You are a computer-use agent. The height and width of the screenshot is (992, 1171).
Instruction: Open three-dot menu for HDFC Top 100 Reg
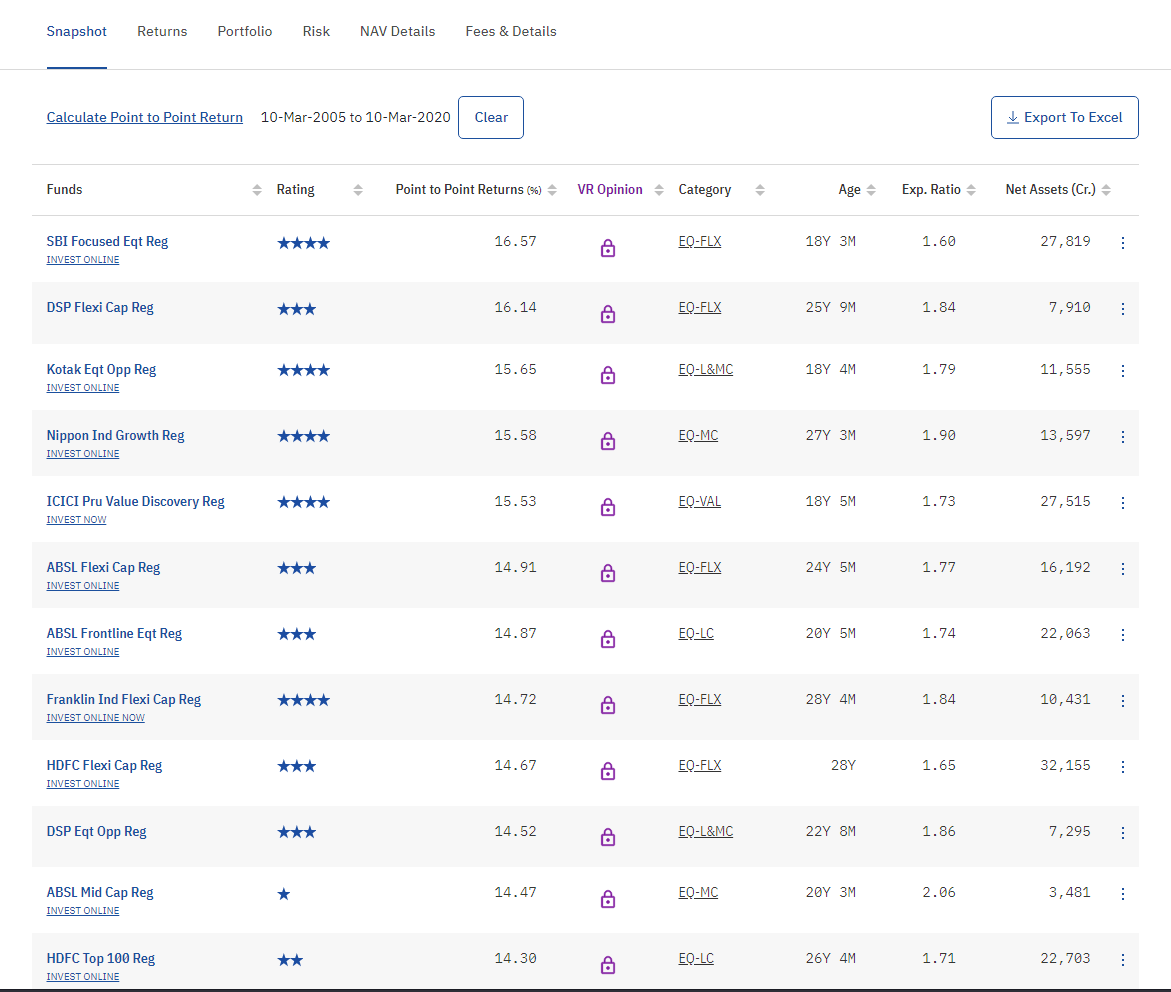[1122, 960]
